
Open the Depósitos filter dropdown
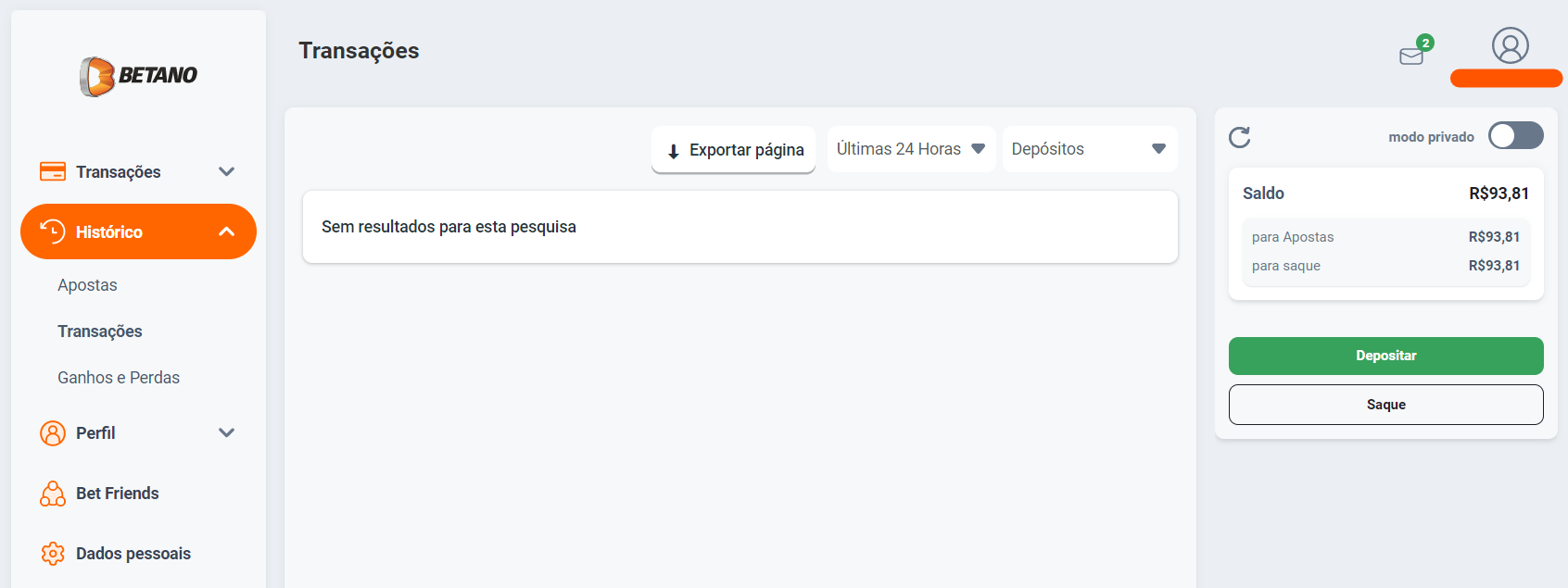(1089, 149)
